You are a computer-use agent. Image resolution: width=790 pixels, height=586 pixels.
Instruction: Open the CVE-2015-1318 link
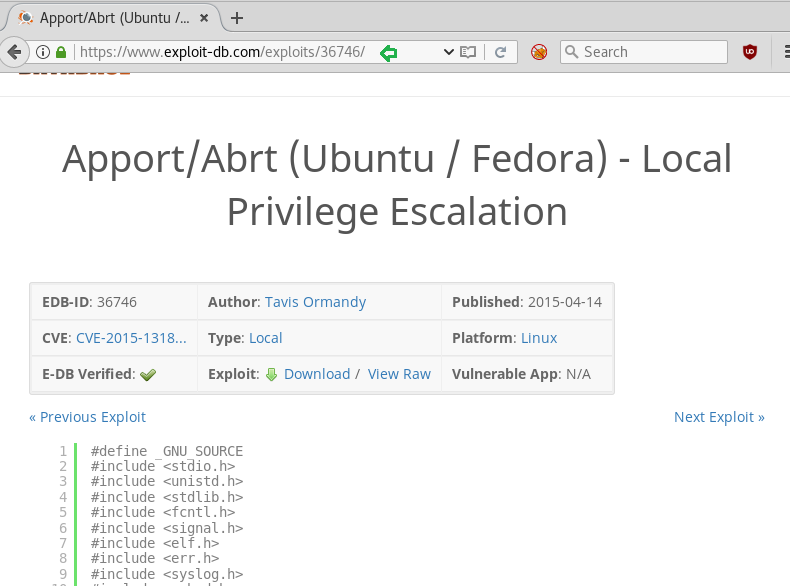pyautogui.click(x=131, y=338)
